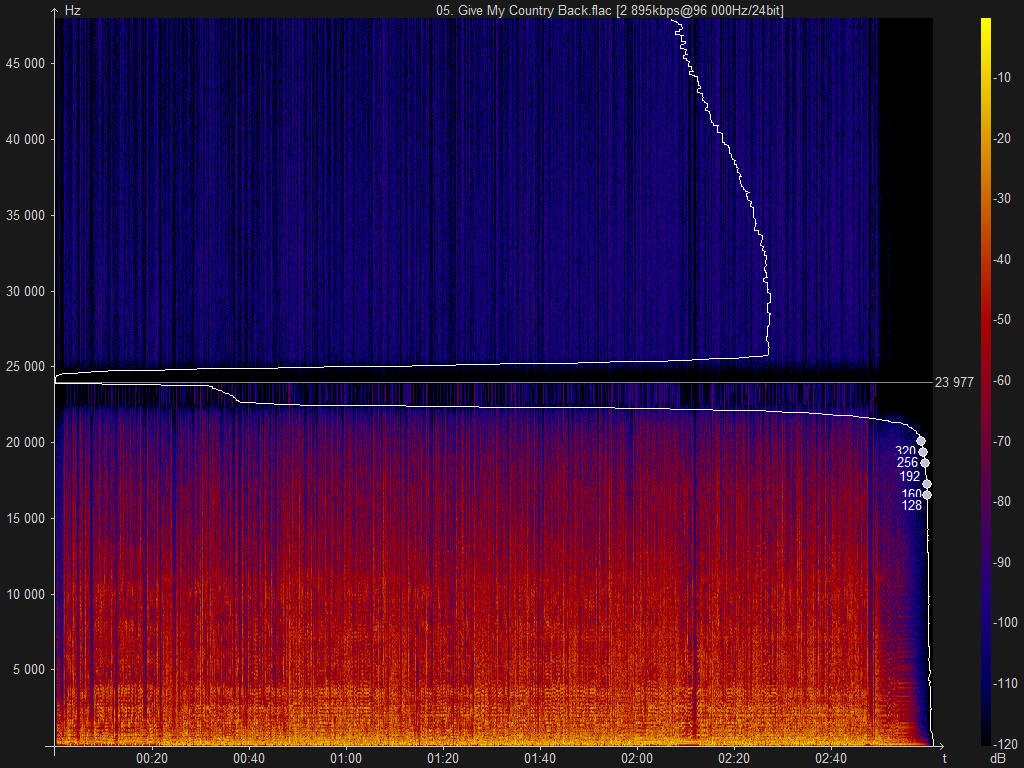Click the 15 000 Hz axis label
The height and width of the screenshot is (768, 1024).
[x=25, y=519]
